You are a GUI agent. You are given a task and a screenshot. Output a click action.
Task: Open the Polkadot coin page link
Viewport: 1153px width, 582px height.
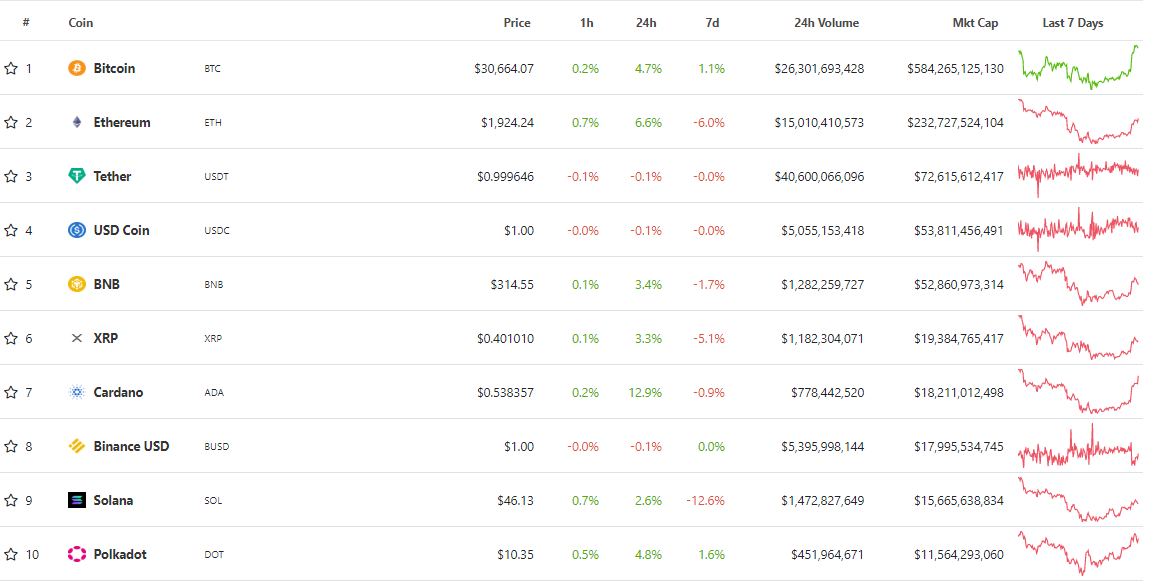click(120, 554)
